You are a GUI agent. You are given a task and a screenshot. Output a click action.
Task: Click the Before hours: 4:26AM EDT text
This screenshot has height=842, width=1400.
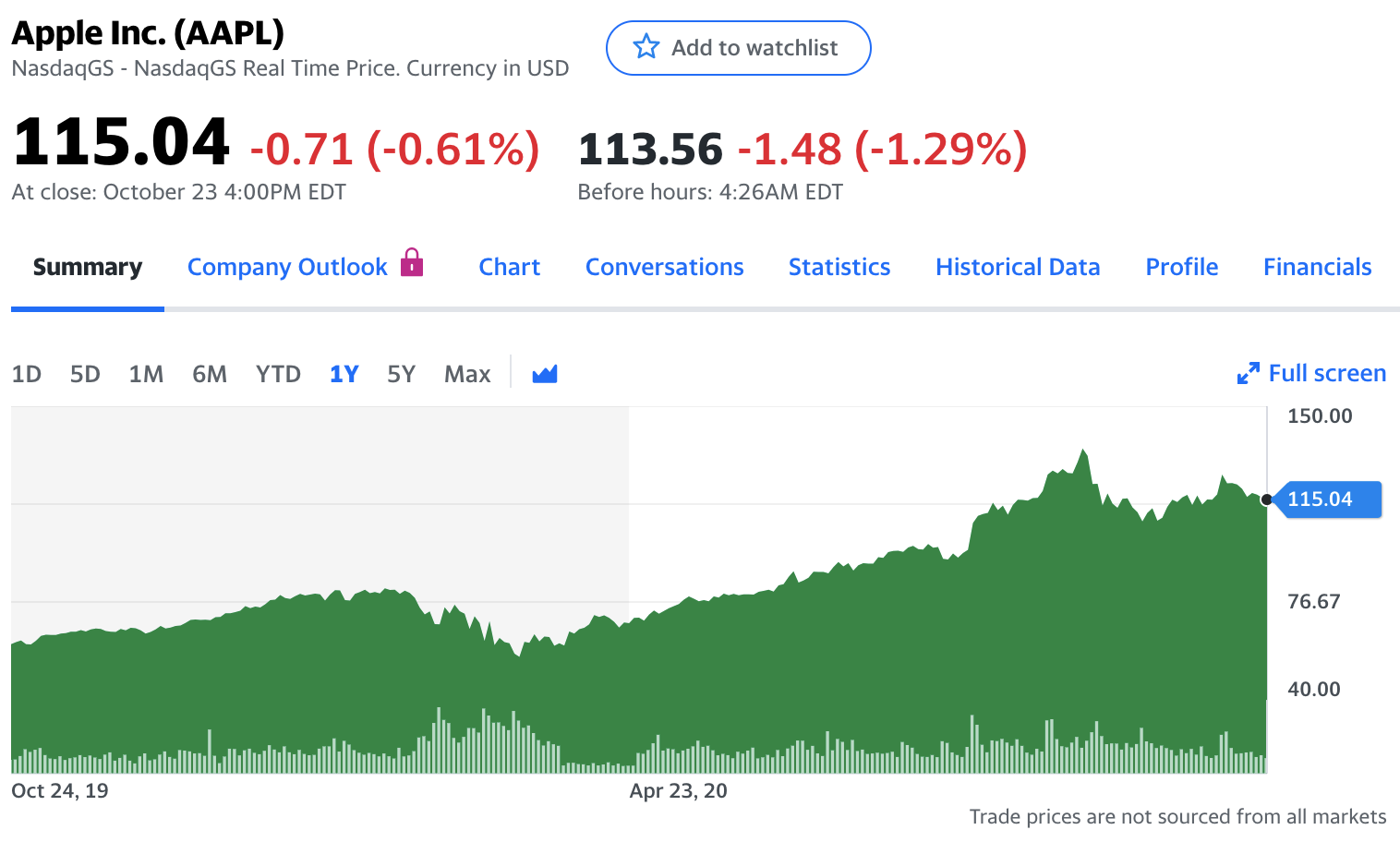coord(710,192)
